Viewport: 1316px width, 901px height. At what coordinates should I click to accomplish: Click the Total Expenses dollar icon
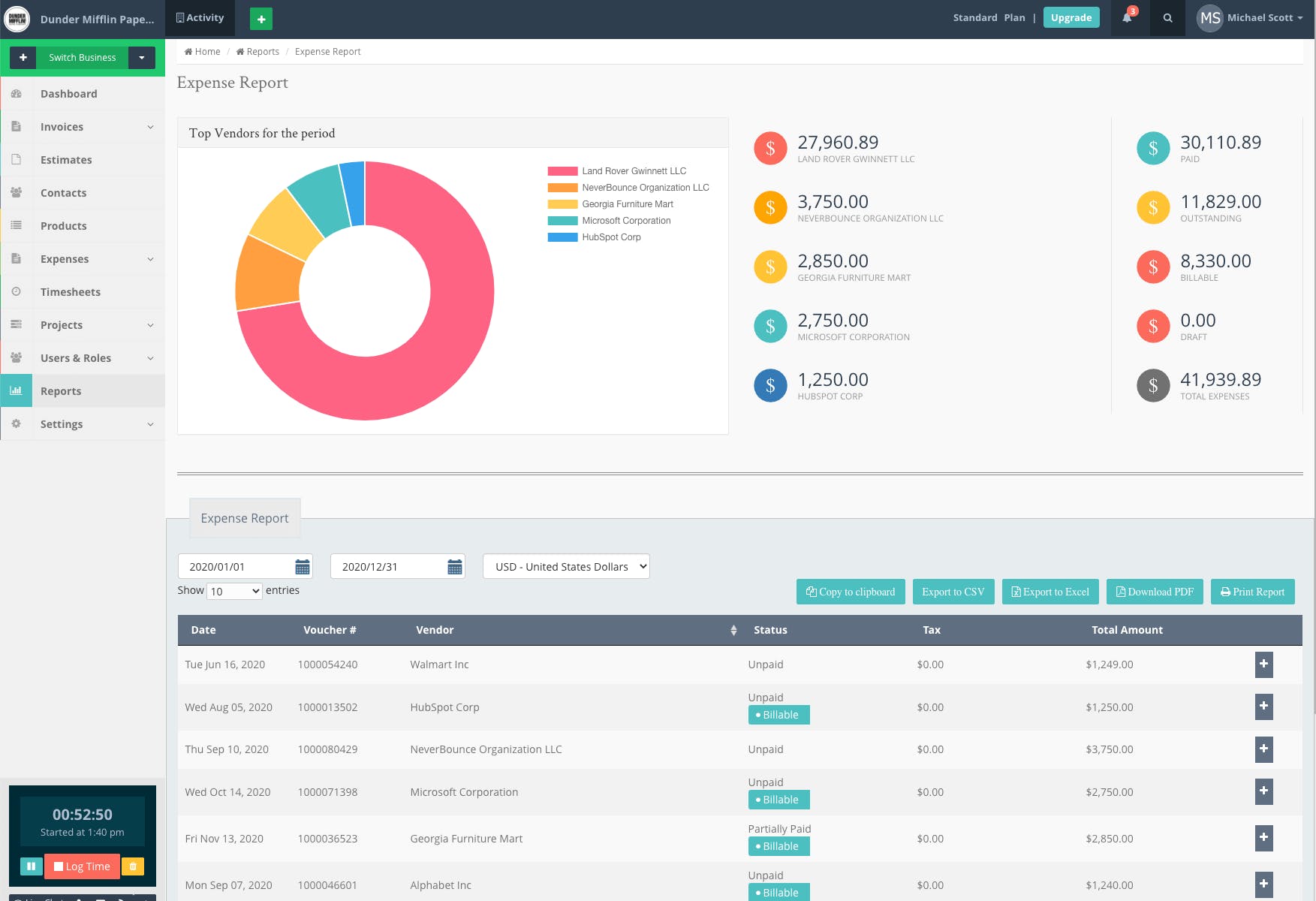[x=1153, y=386]
